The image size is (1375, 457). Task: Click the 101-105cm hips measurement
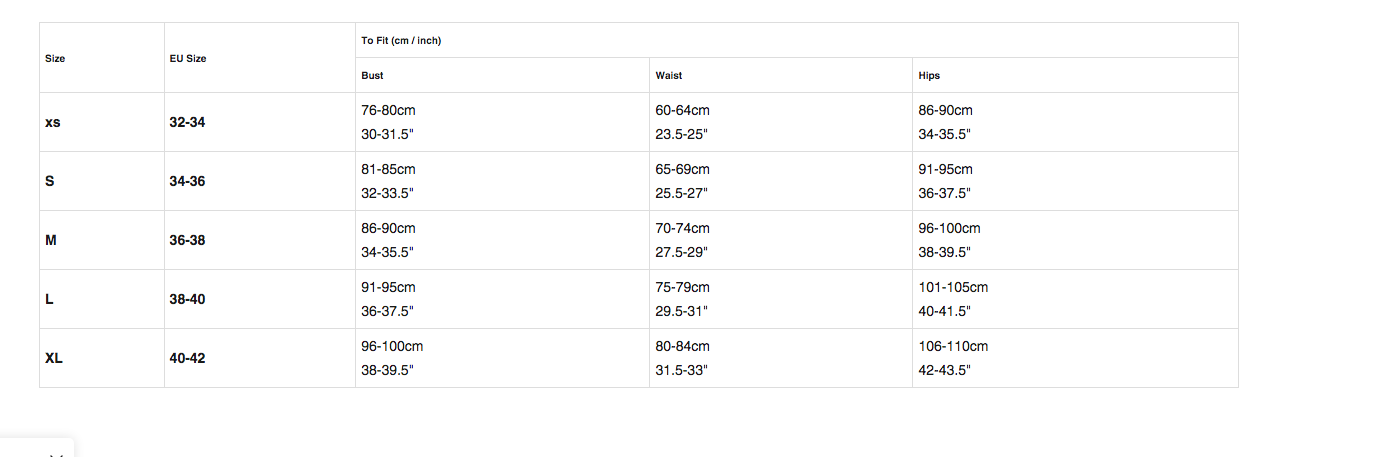[x=953, y=287]
